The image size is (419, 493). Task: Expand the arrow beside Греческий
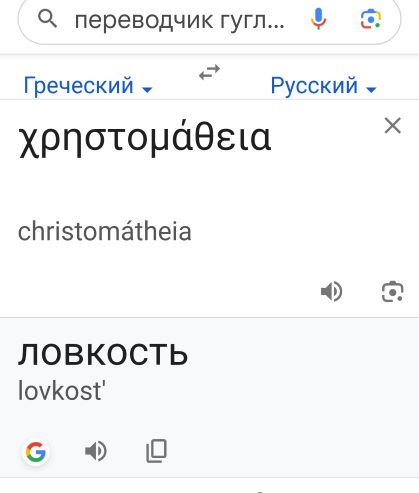coord(147,89)
